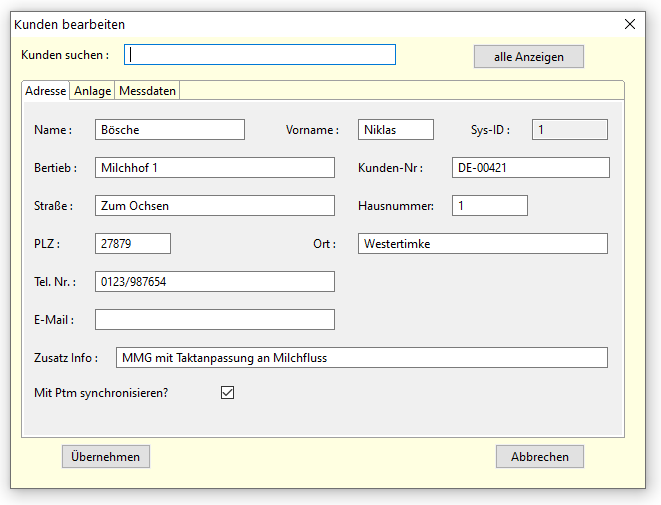Click the Name label
This screenshot has width=661, height=505.
53,130
